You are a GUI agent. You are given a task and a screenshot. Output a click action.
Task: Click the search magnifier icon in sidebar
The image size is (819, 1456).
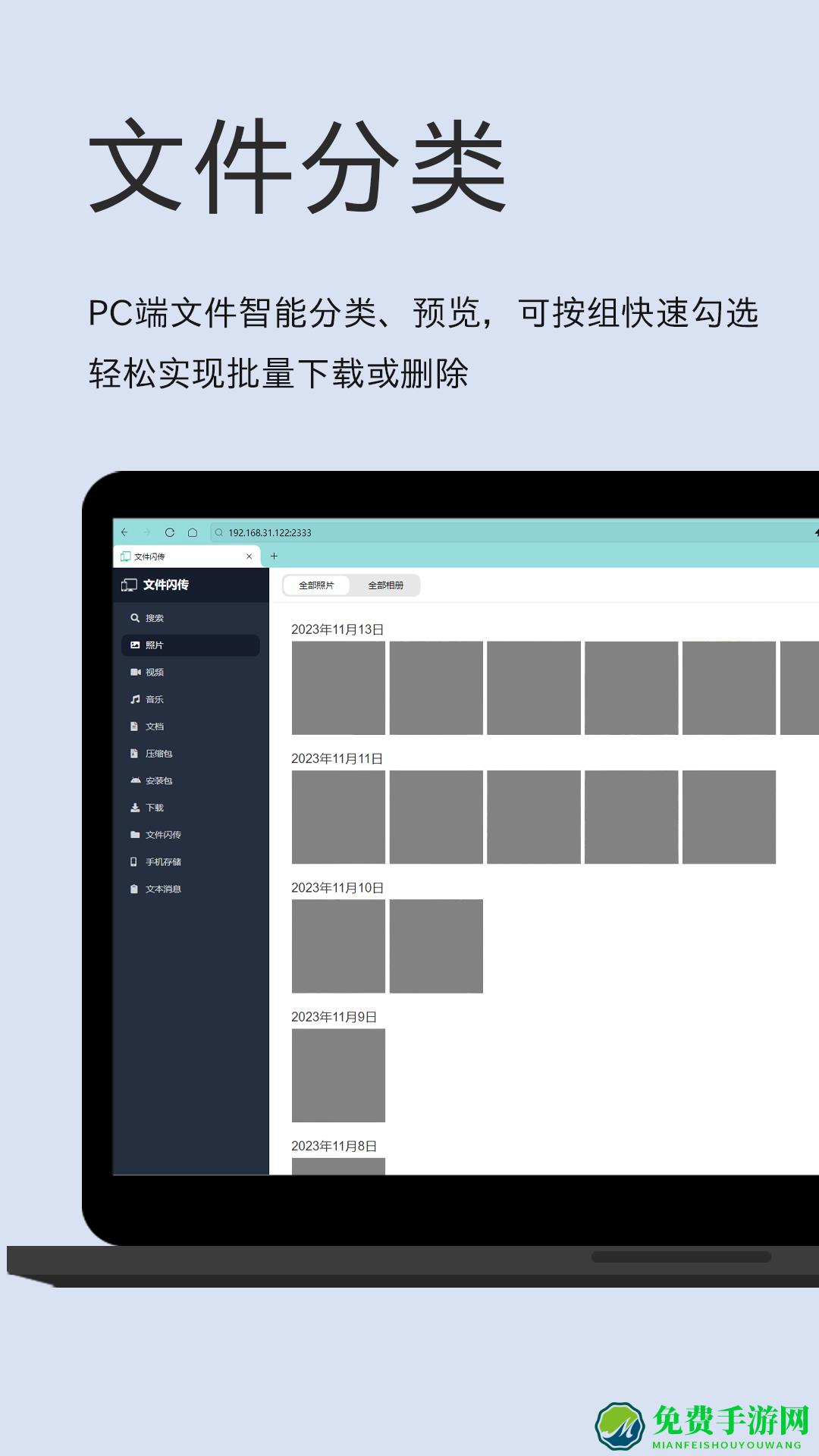pyautogui.click(x=135, y=618)
